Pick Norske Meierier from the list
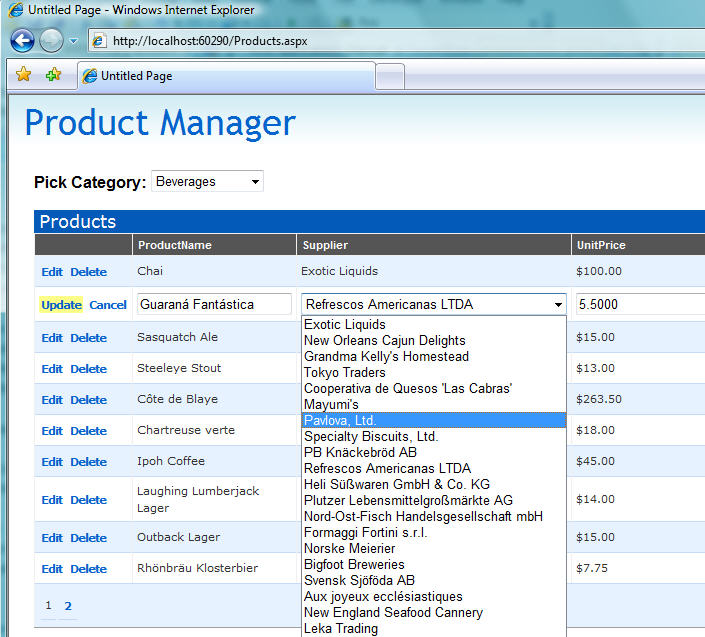 tap(434, 548)
